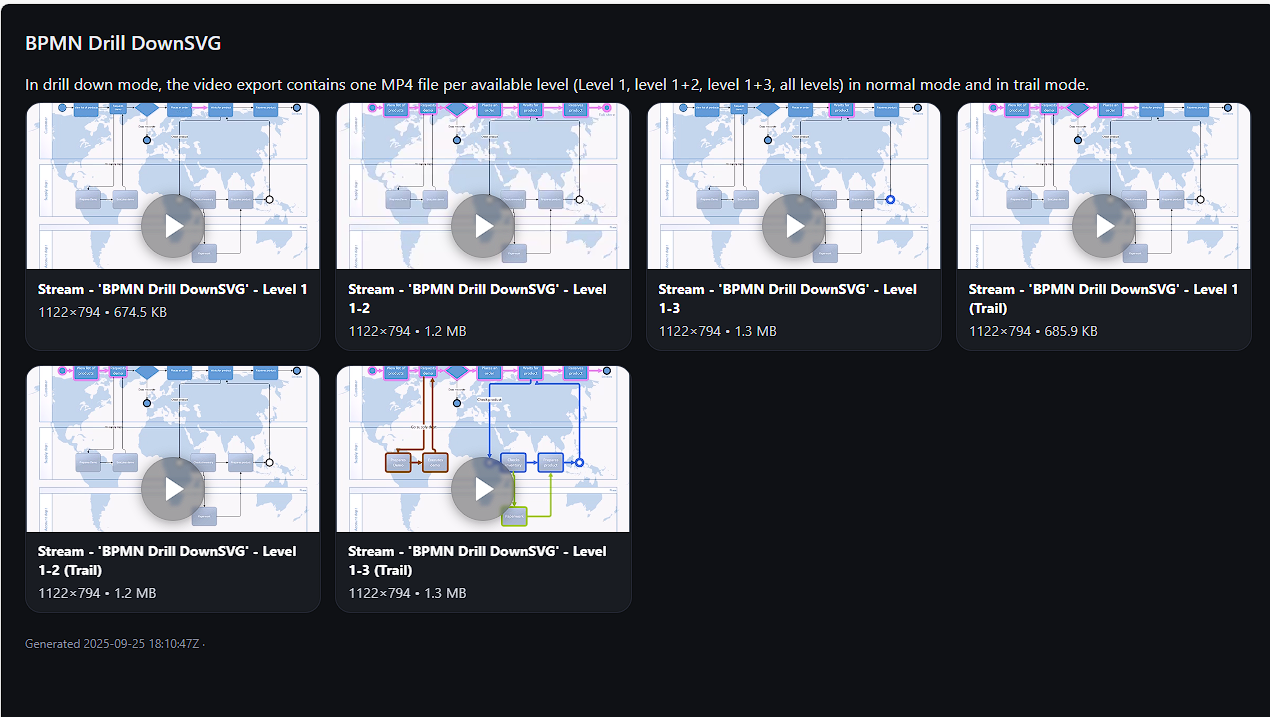1270x717 pixels.
Task: Click the title 'Stream - BPMN Drill DownSVG - Level 1'
Action: pos(173,289)
